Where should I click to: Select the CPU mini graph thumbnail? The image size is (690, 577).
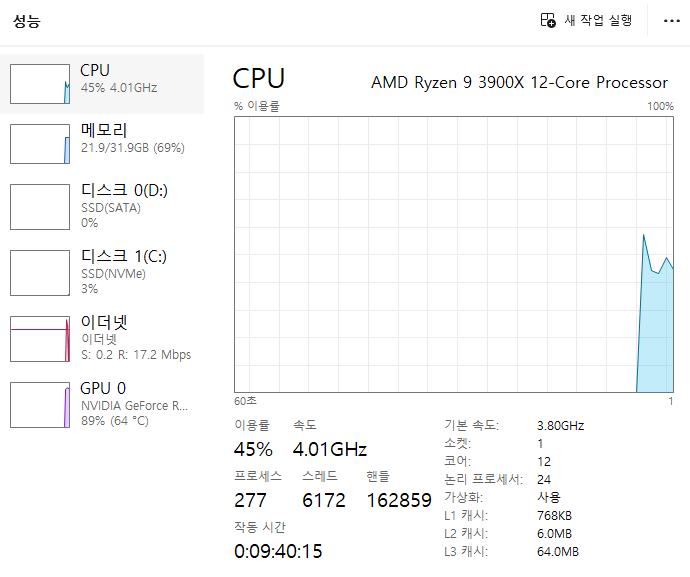[40, 84]
